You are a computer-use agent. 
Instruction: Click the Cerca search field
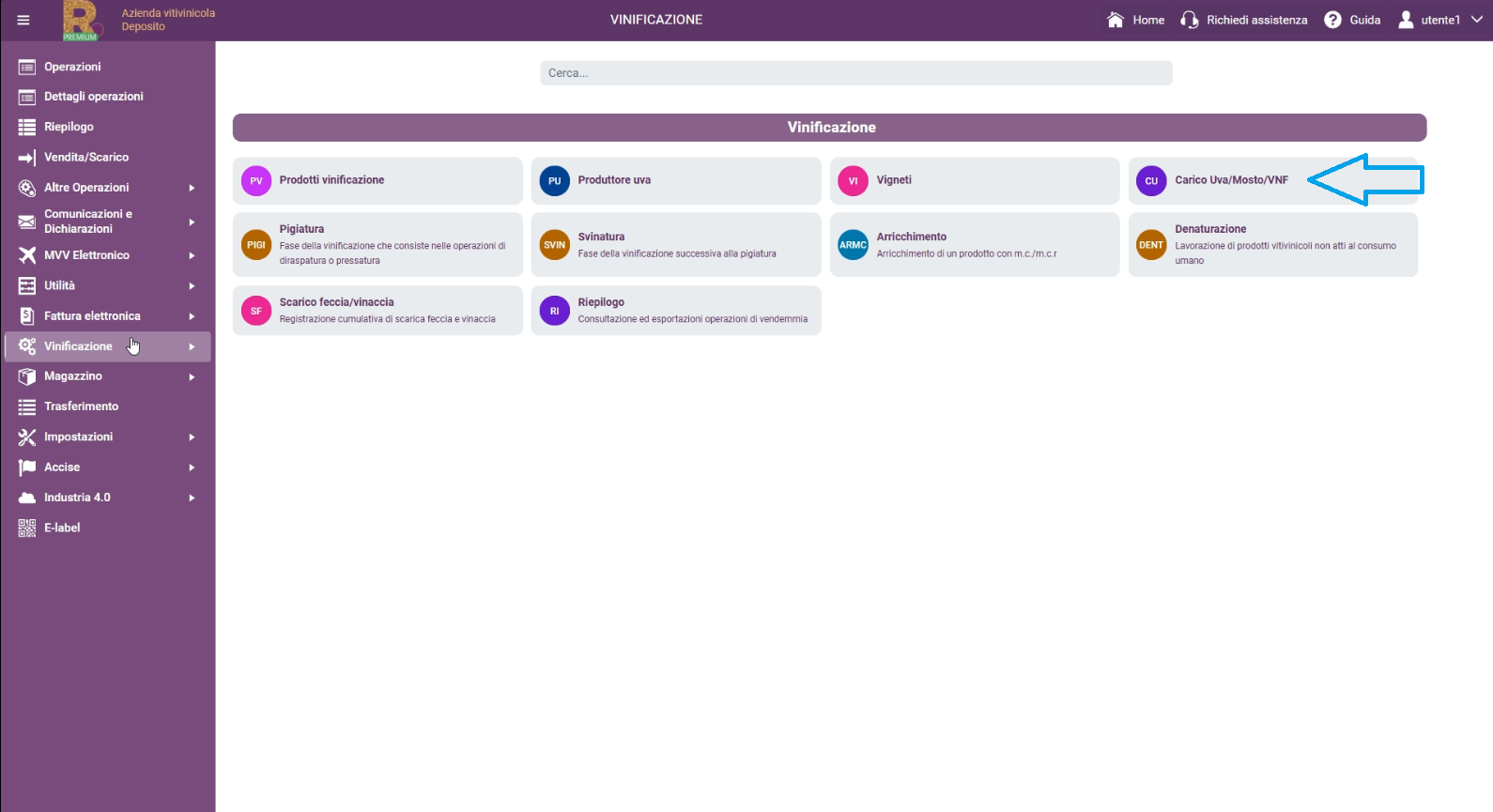click(856, 73)
